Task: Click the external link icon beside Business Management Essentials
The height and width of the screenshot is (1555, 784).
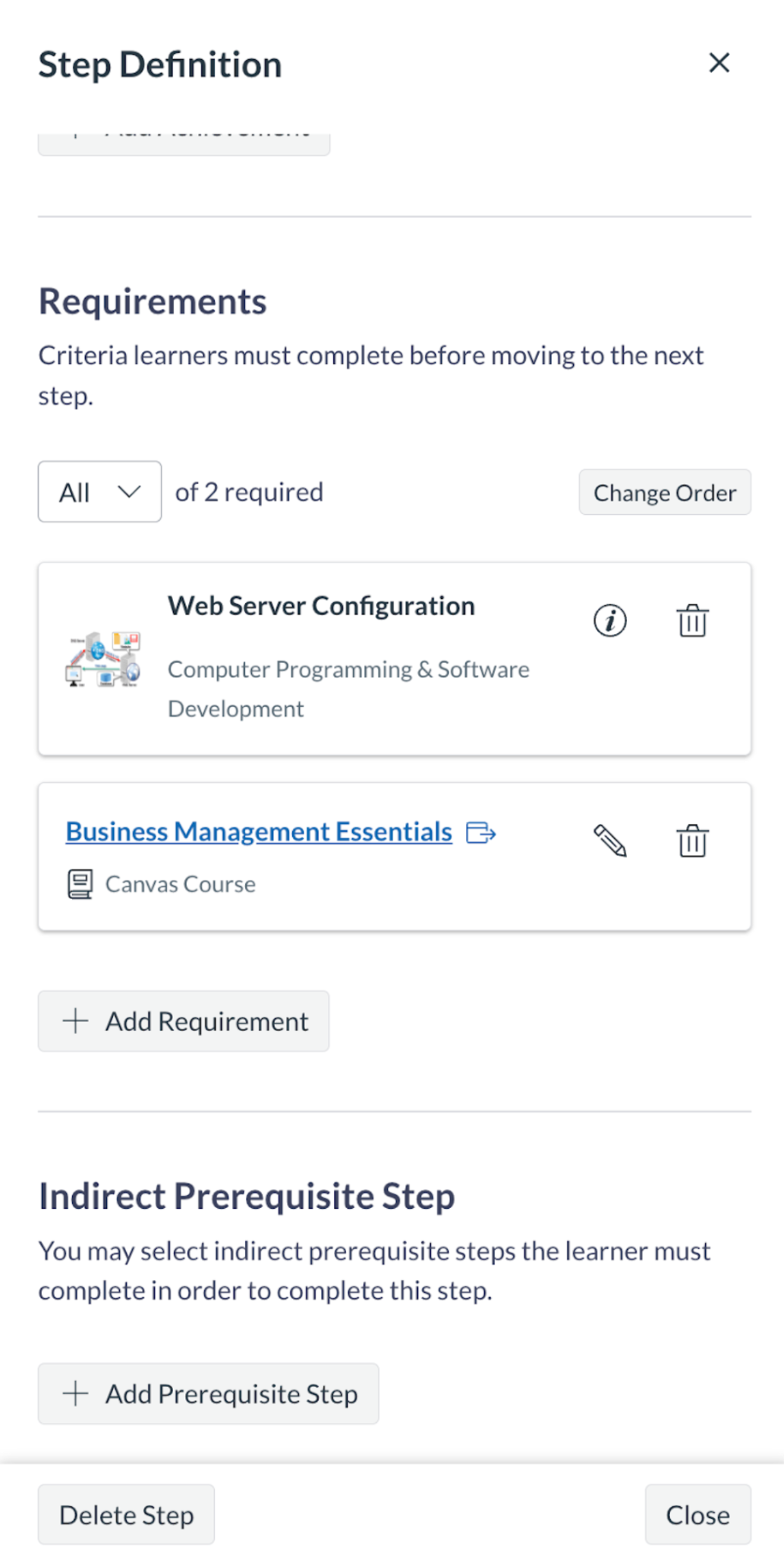Action: click(480, 833)
